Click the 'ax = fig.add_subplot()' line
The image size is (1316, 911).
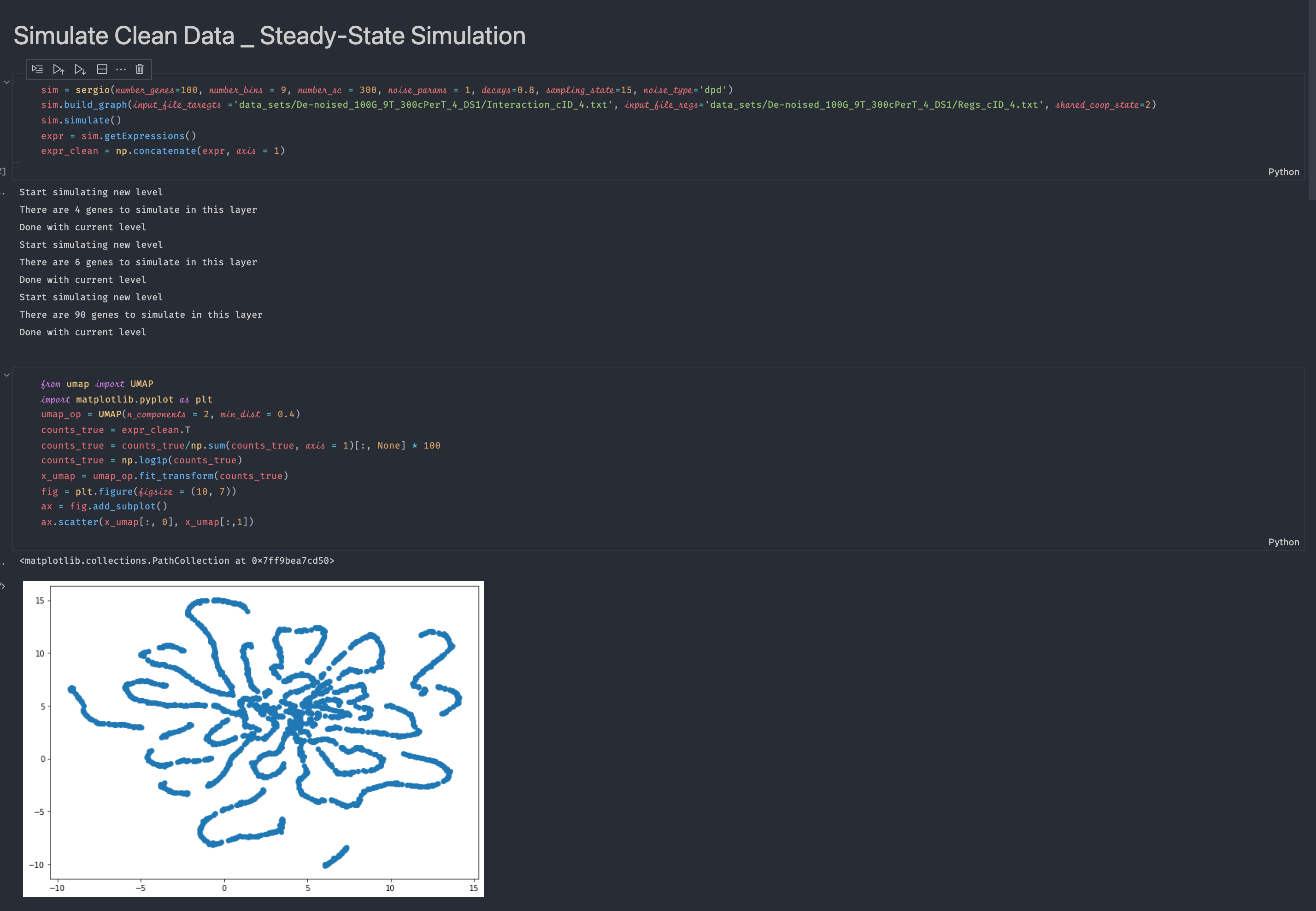[x=104, y=506]
